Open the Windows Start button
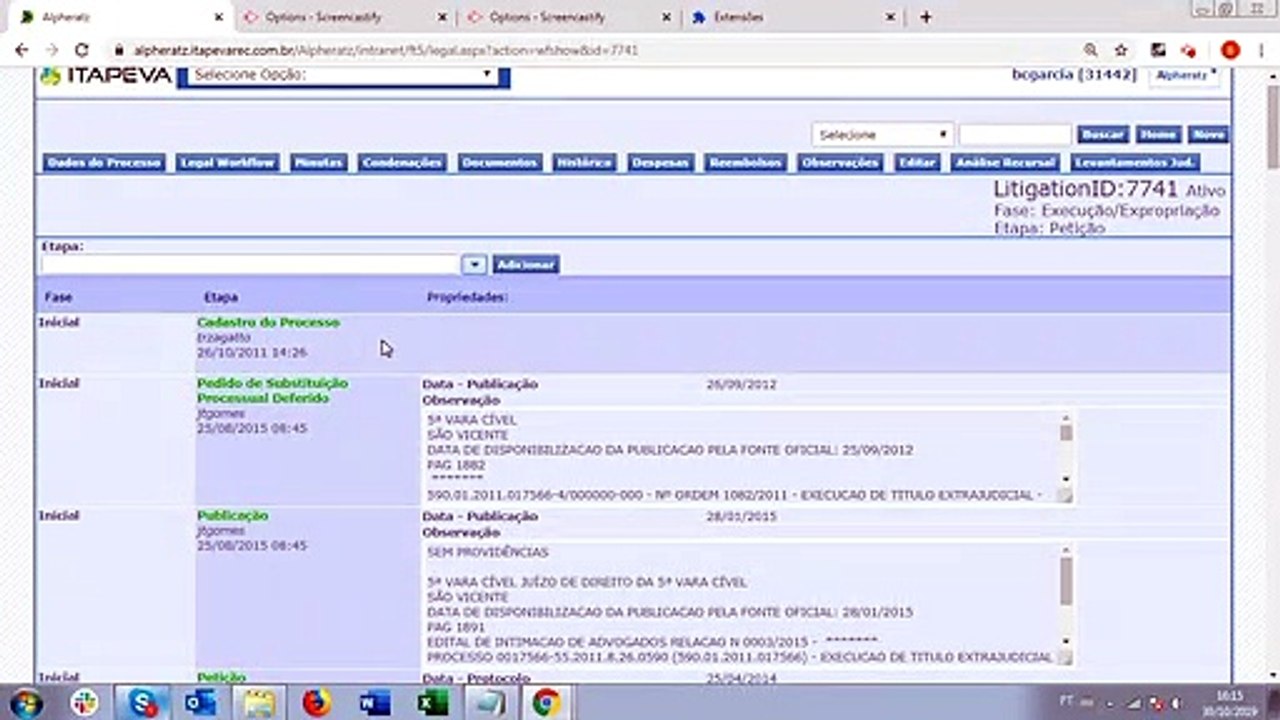1280x720 pixels. point(27,703)
